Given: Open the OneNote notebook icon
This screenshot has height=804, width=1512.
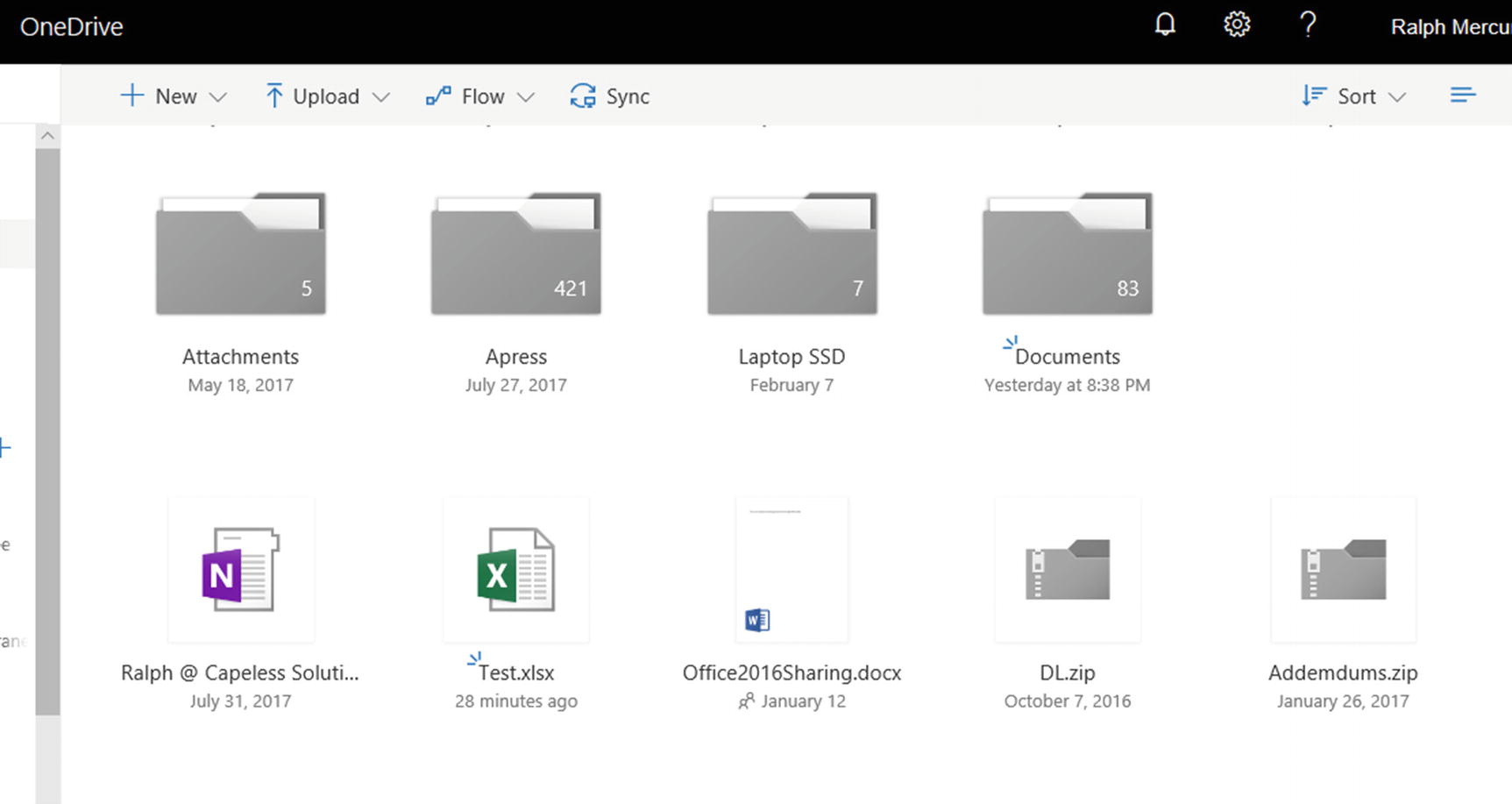Looking at the screenshot, I should pos(241,570).
